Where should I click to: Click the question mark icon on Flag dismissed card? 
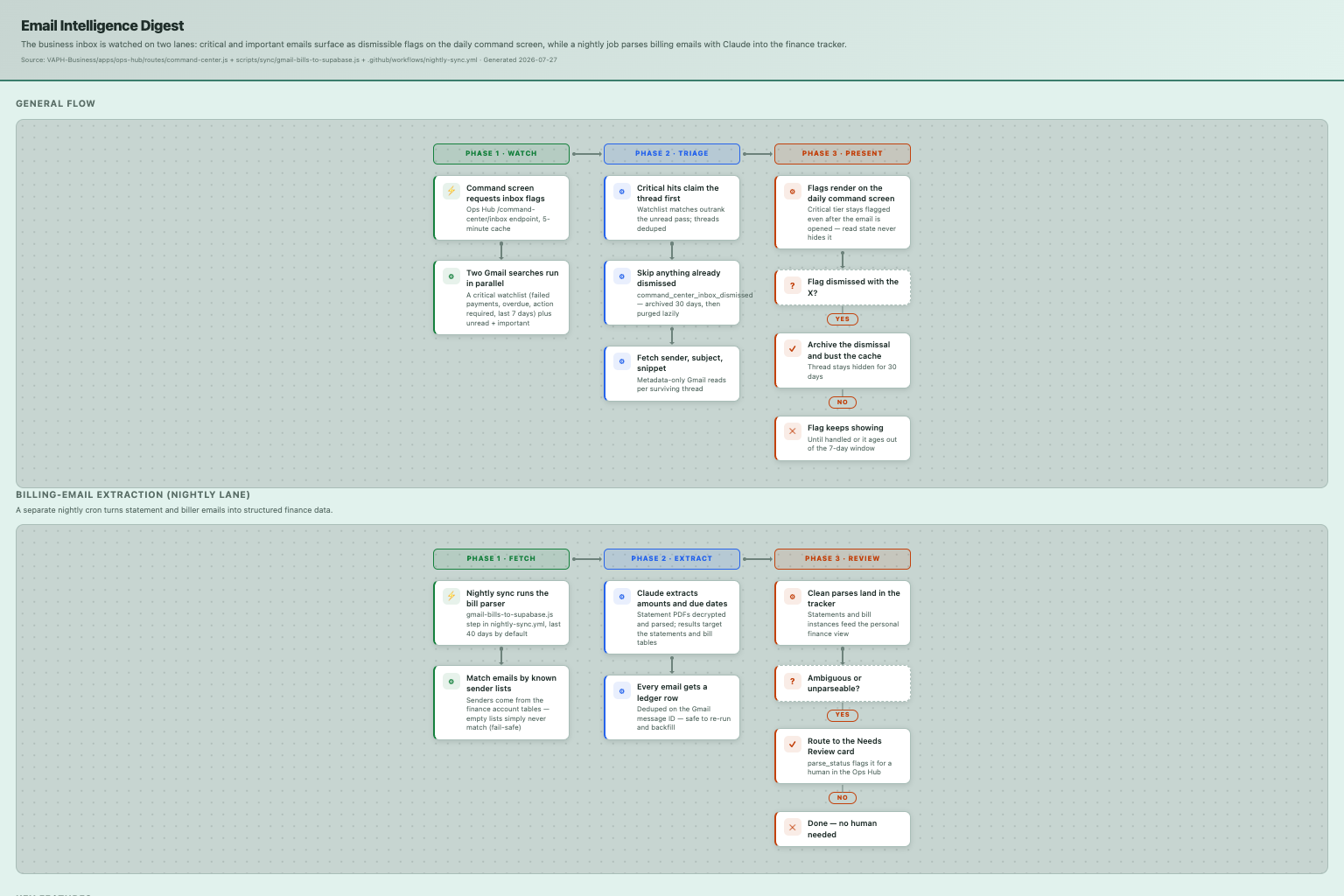793,285
